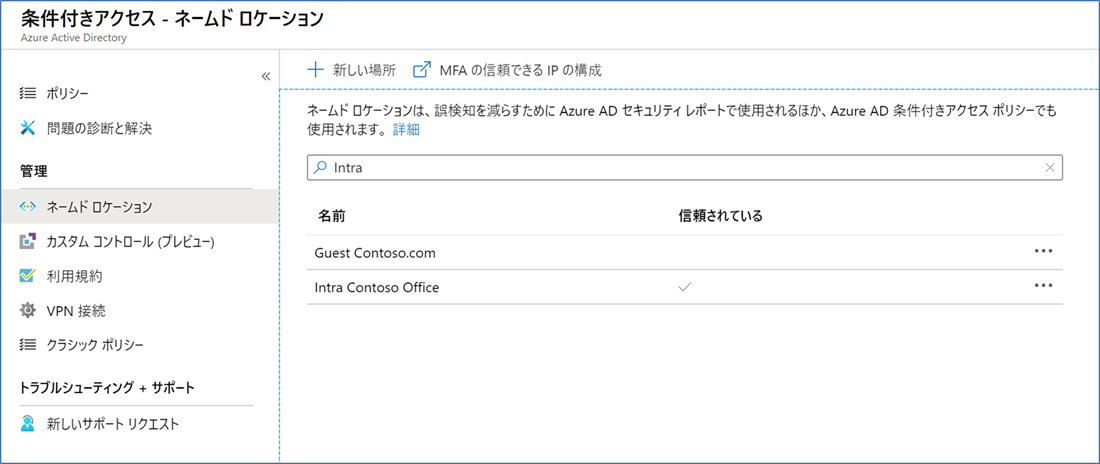Image resolution: width=1100 pixels, height=464 pixels.
Task: Click the Azure Active Directory subtitle
Action: pyautogui.click(x=73, y=38)
